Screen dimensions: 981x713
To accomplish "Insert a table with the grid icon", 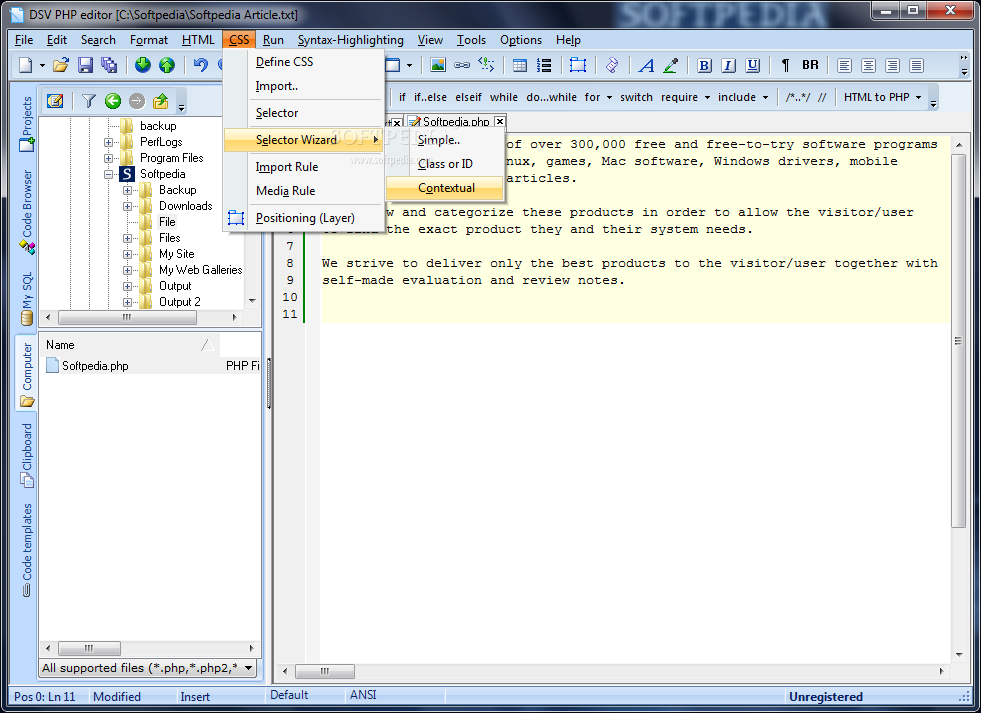I will click(520, 65).
